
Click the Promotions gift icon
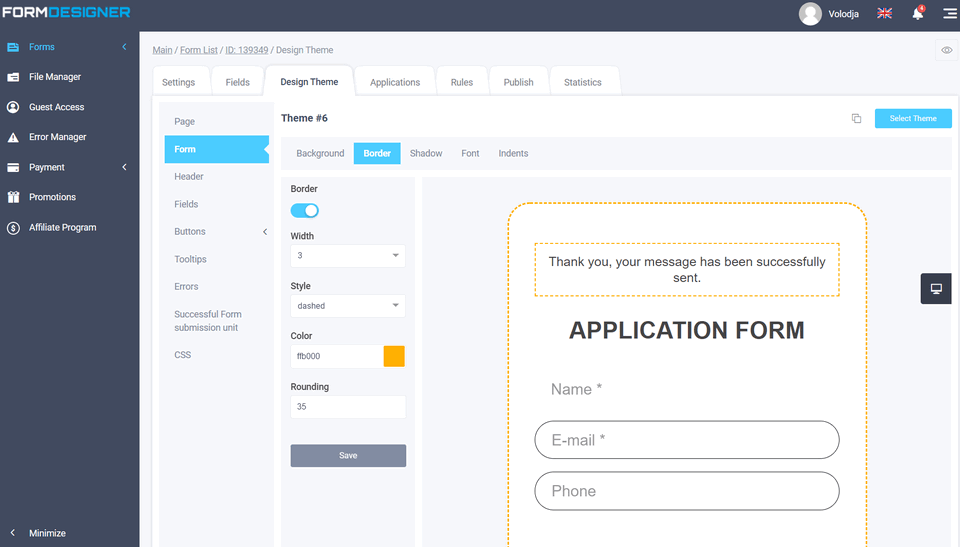coord(13,197)
